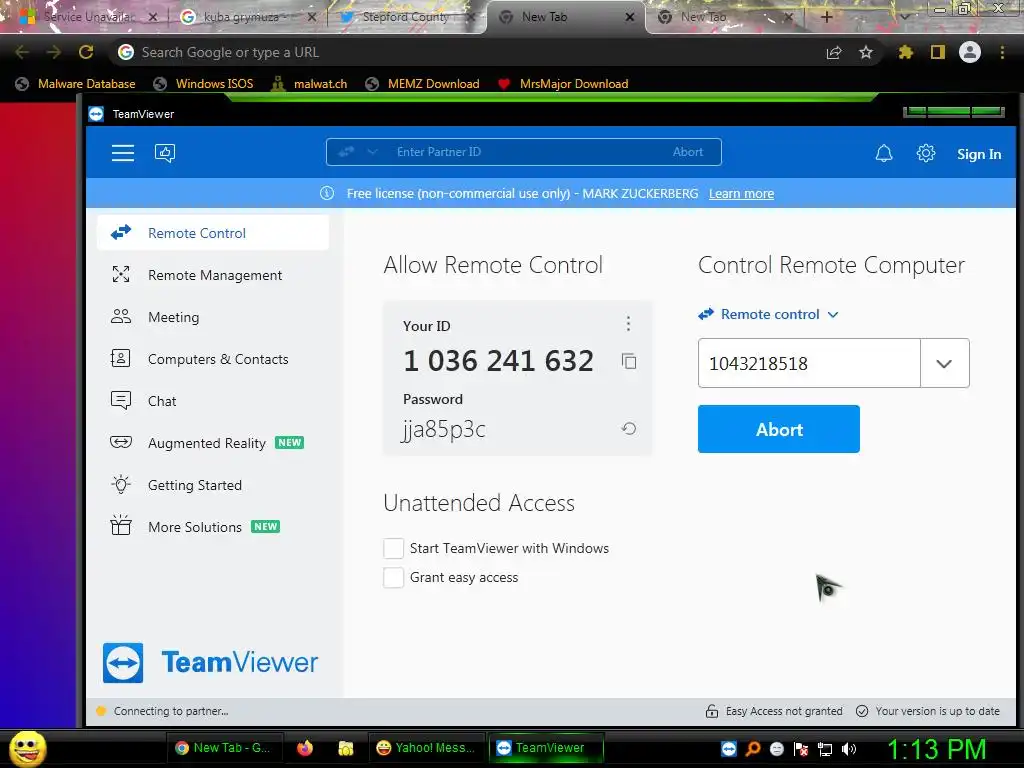The height and width of the screenshot is (768, 1024).
Task: Open the three-dot menu beside Your ID
Action: coord(628,323)
